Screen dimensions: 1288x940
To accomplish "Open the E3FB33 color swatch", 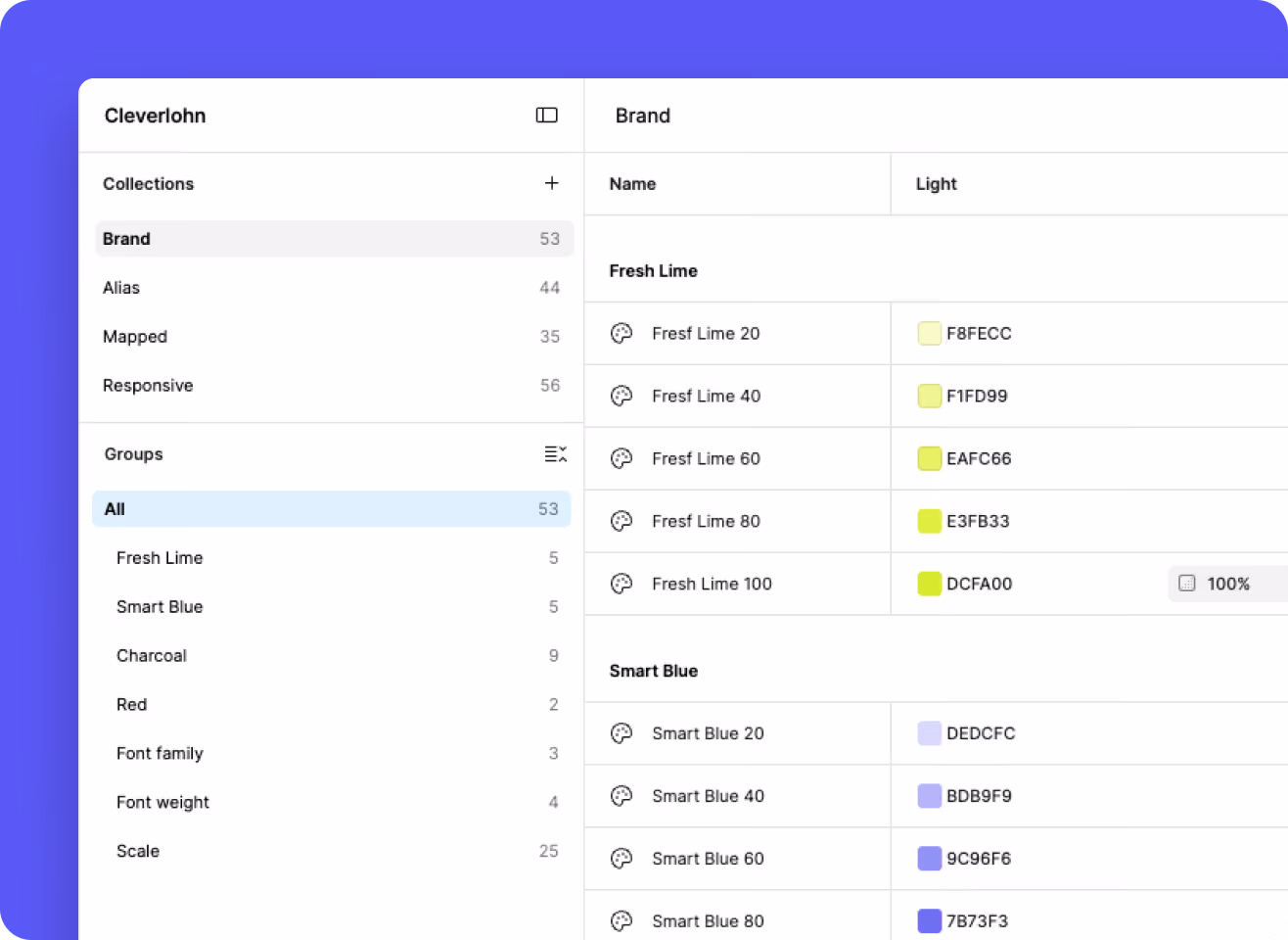I will tap(929, 522).
